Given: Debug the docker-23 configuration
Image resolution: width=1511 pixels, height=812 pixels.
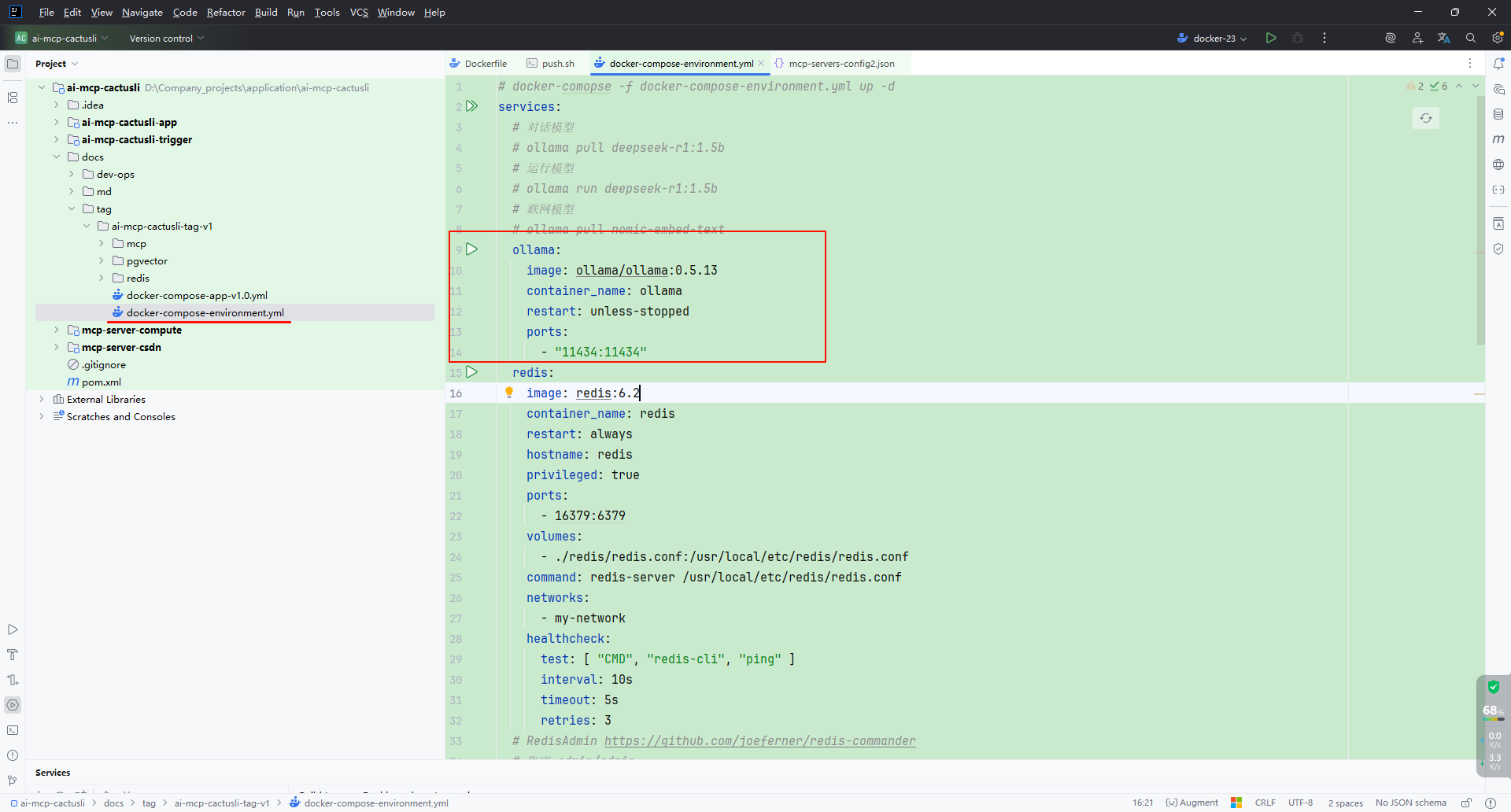Looking at the screenshot, I should coord(1298,38).
